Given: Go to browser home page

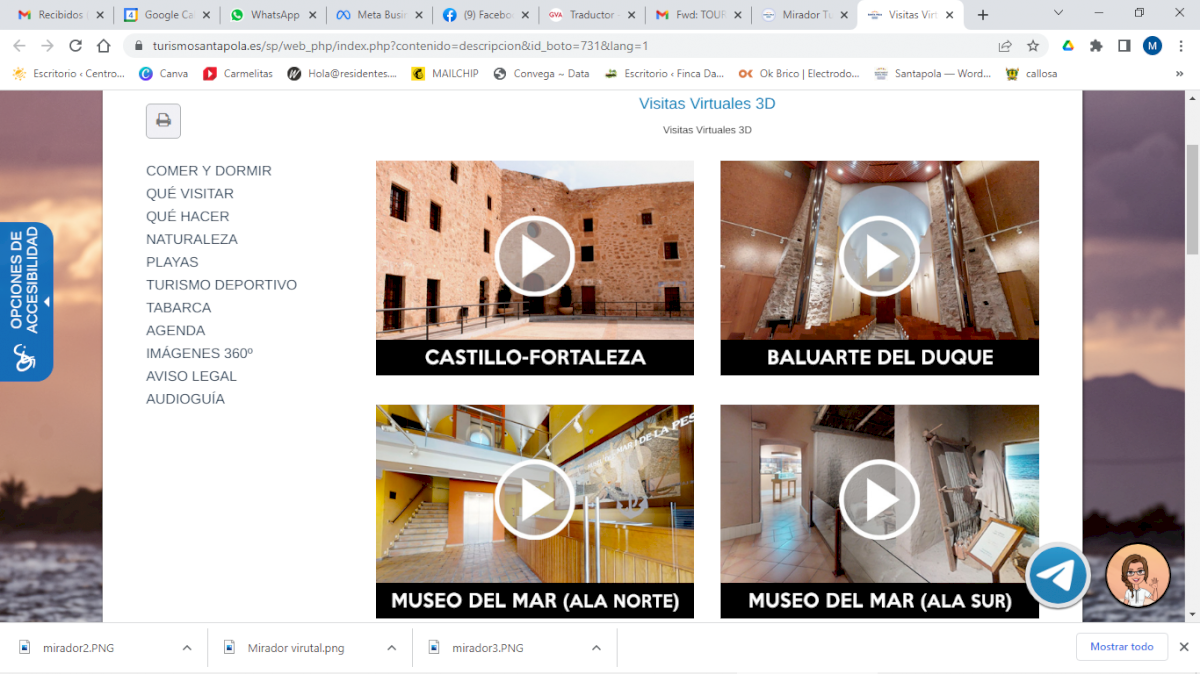Looking at the screenshot, I should 103,46.
